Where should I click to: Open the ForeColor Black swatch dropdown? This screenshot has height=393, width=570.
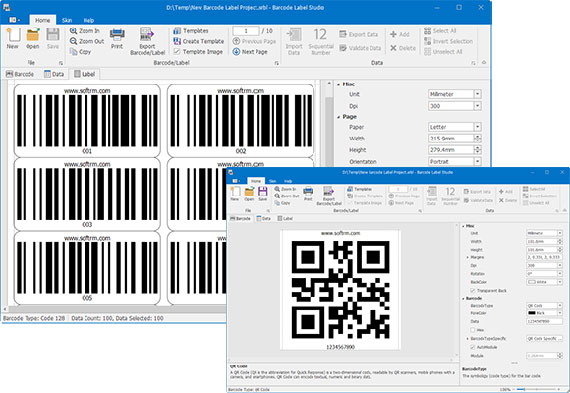[559, 313]
